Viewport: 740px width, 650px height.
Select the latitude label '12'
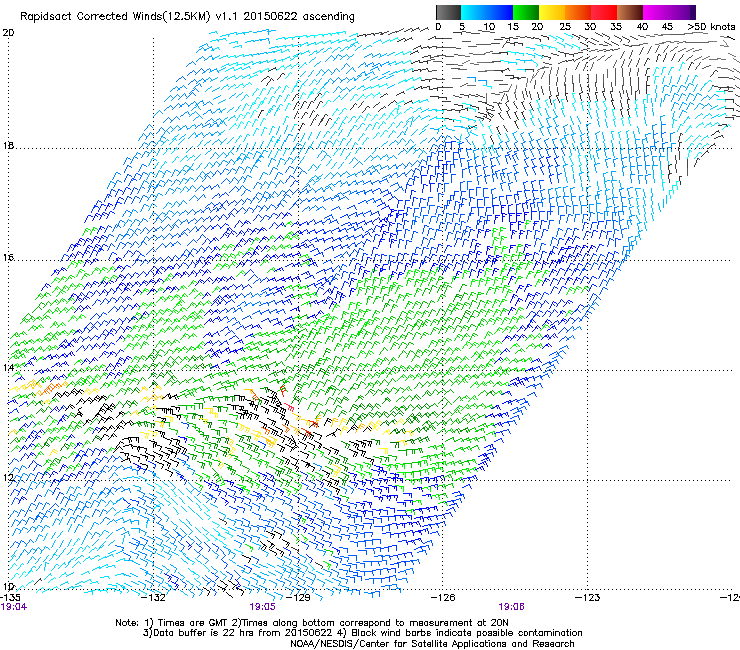[x=8, y=477]
